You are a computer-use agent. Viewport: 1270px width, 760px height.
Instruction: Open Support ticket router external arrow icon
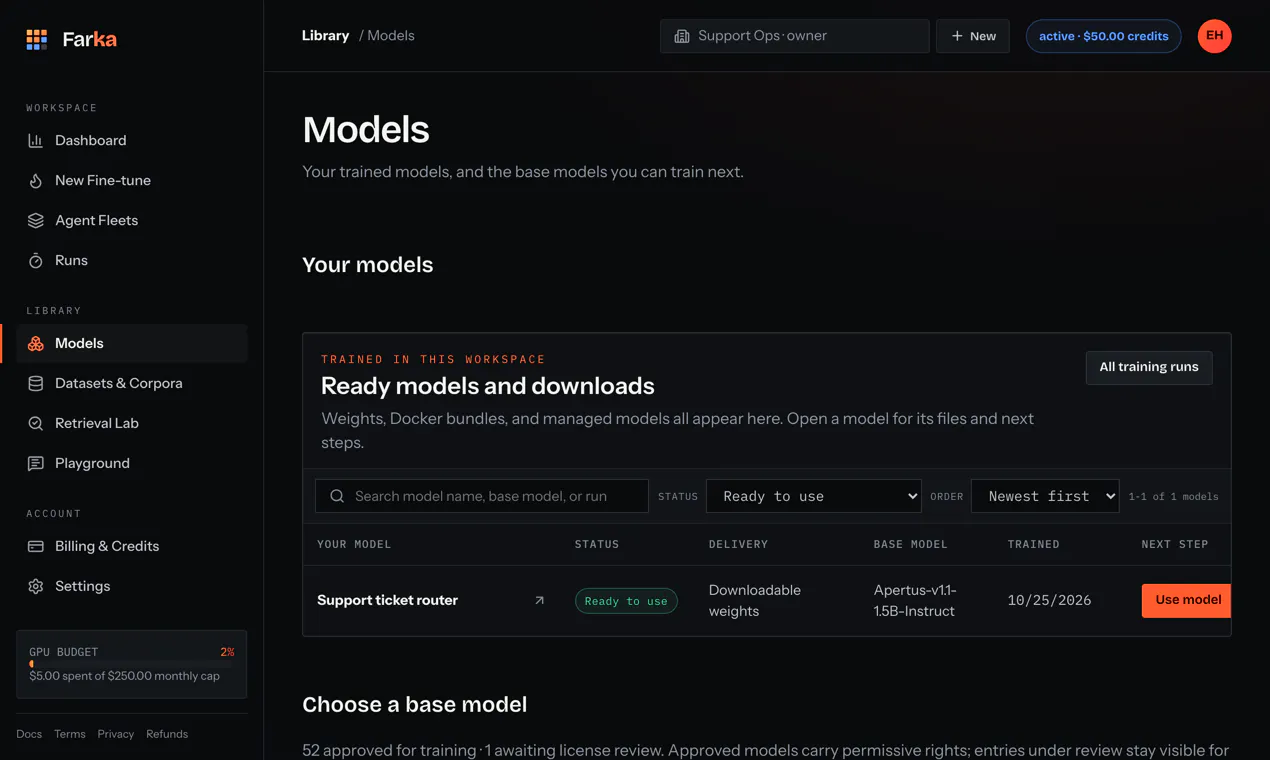click(540, 601)
